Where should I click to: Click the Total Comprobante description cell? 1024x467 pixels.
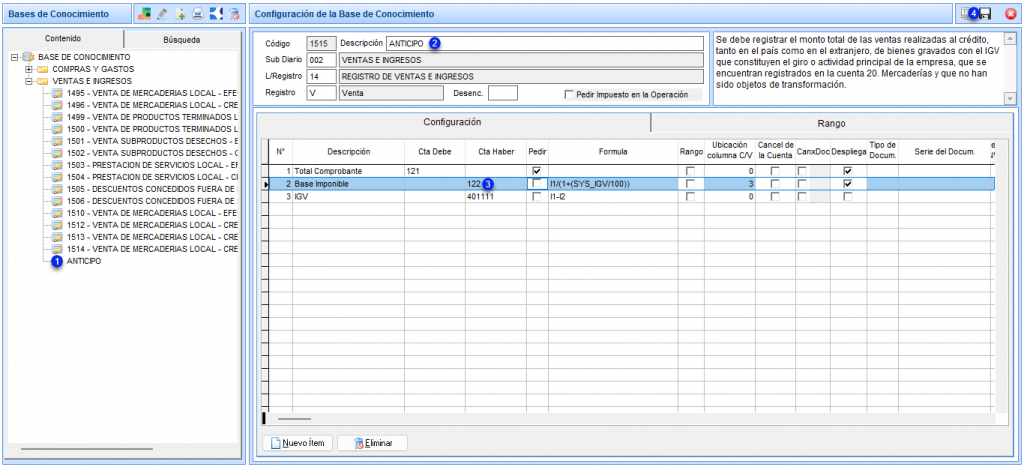(348, 170)
